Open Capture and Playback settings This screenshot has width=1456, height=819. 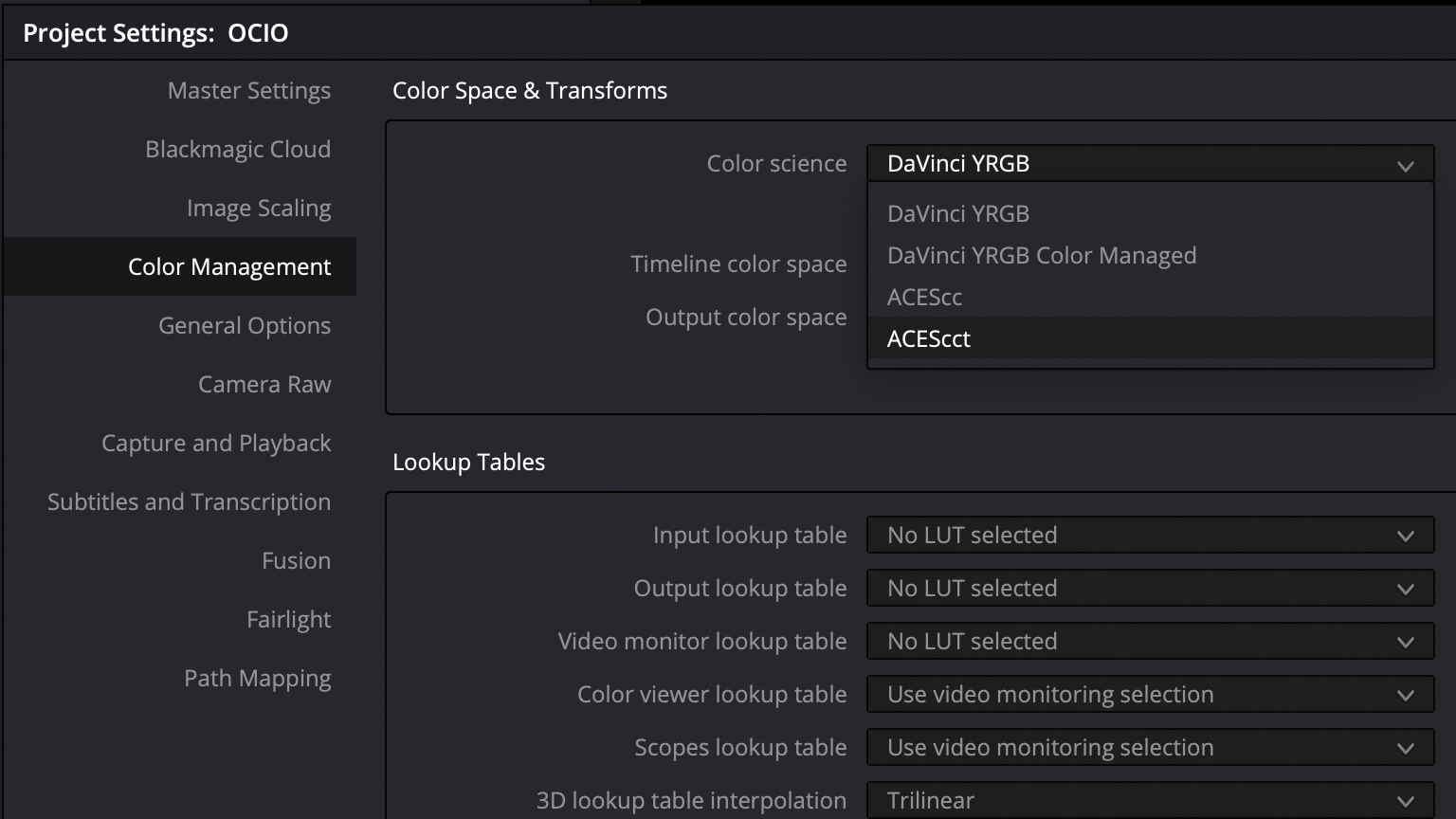coord(216,443)
